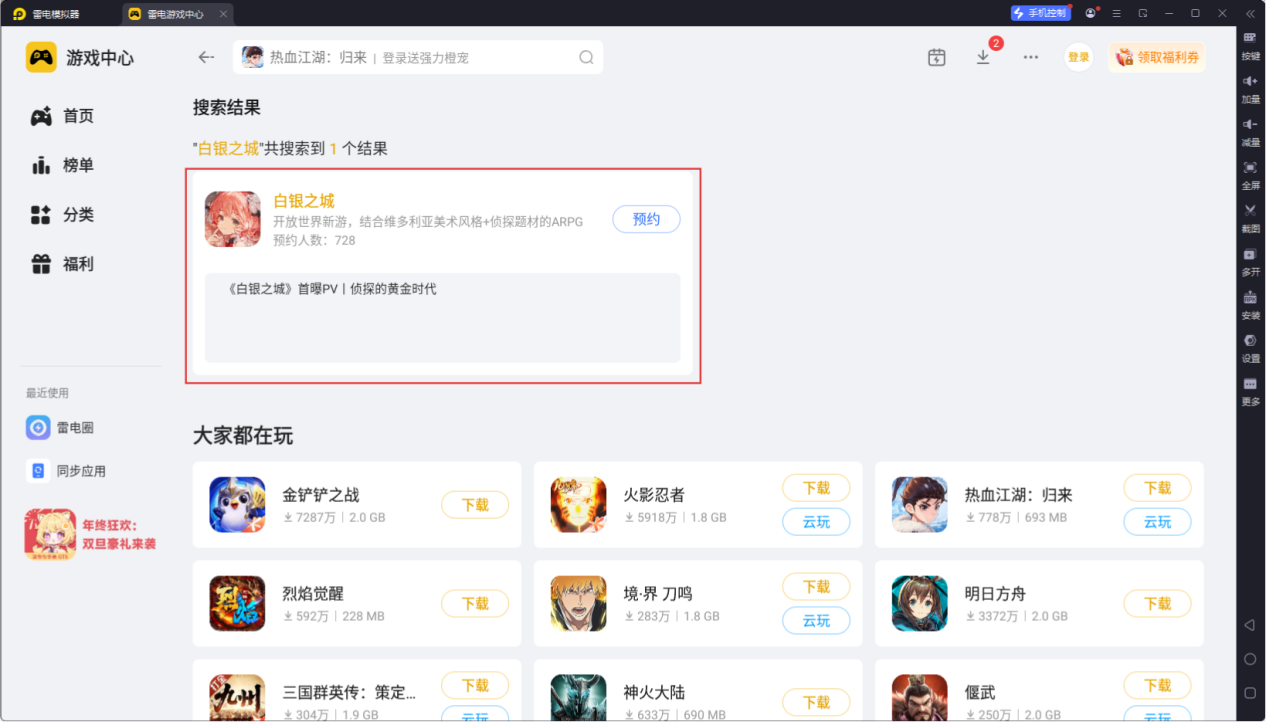Download 偃武
Image resolution: width=1266 pixels, height=722 pixels.
click(x=1157, y=686)
